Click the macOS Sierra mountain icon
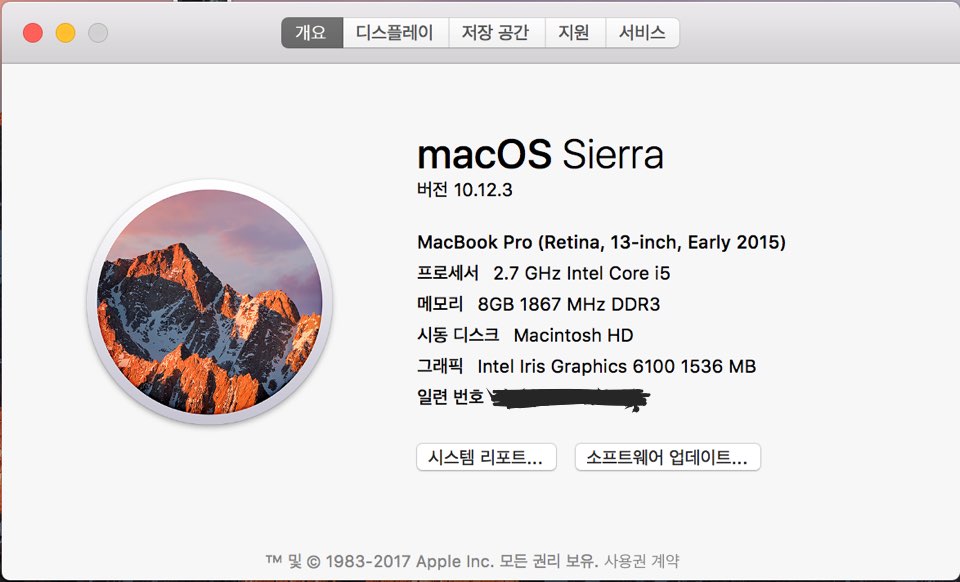 coord(210,300)
